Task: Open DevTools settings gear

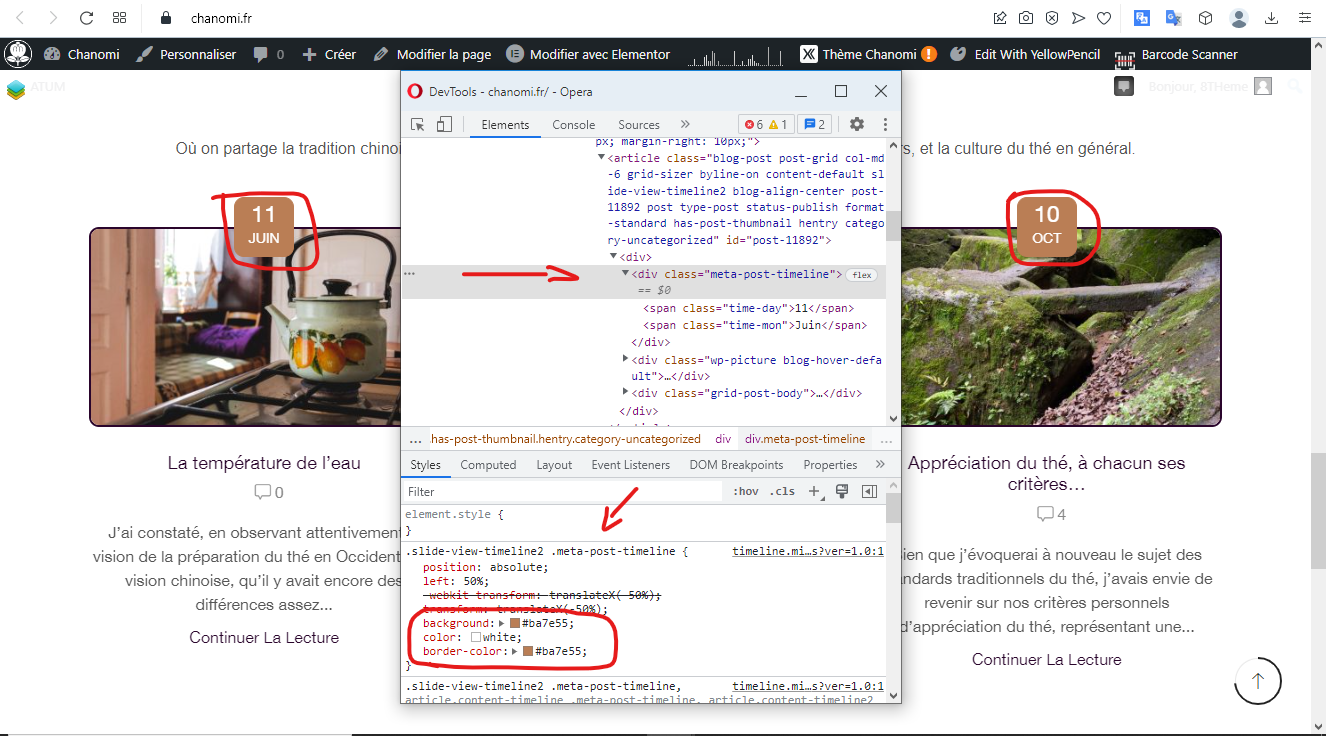Action: pyautogui.click(x=857, y=124)
